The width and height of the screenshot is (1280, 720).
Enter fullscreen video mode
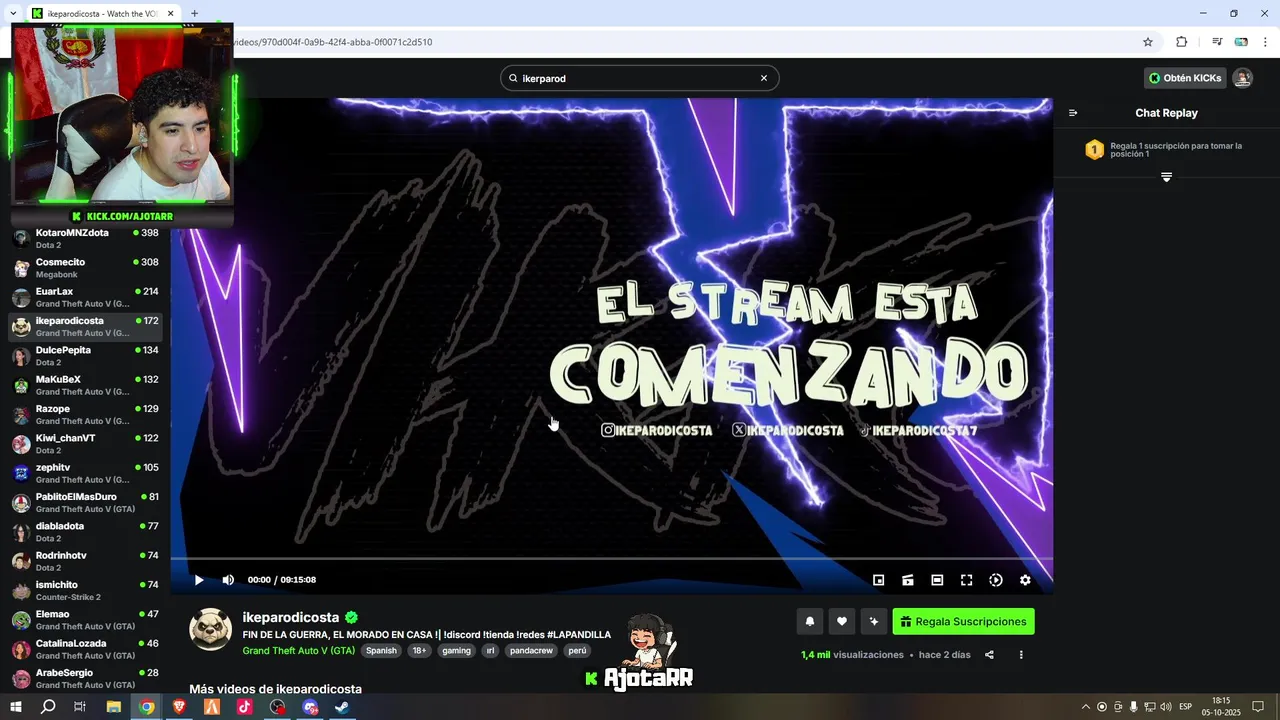pyautogui.click(x=967, y=580)
